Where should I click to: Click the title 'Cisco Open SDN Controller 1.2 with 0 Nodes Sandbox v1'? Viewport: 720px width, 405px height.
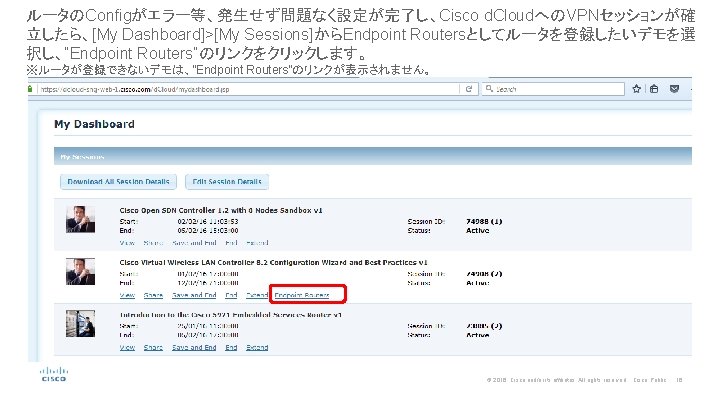point(221,210)
